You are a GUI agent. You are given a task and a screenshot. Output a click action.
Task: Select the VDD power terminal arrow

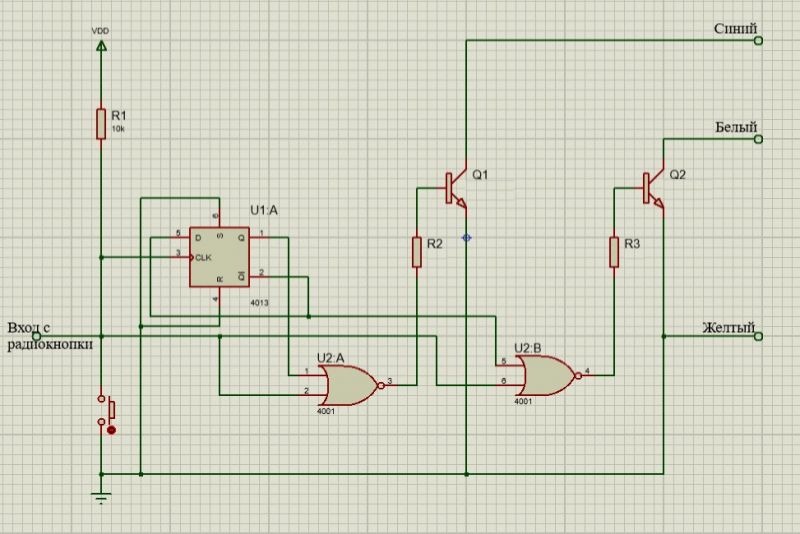click(x=100, y=45)
